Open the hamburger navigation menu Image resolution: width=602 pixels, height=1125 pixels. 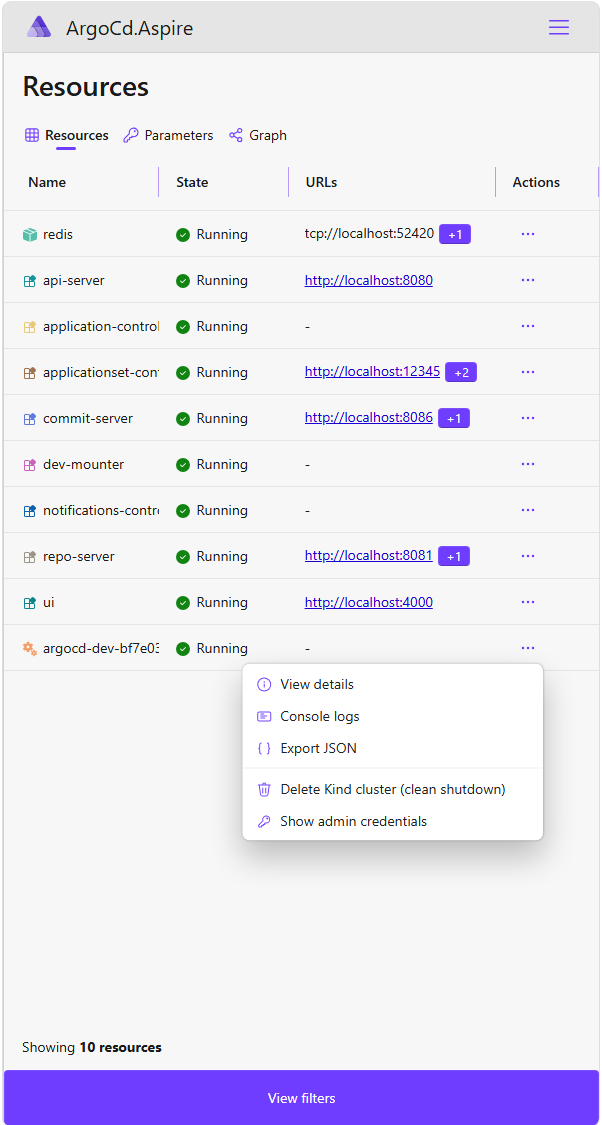(x=559, y=27)
